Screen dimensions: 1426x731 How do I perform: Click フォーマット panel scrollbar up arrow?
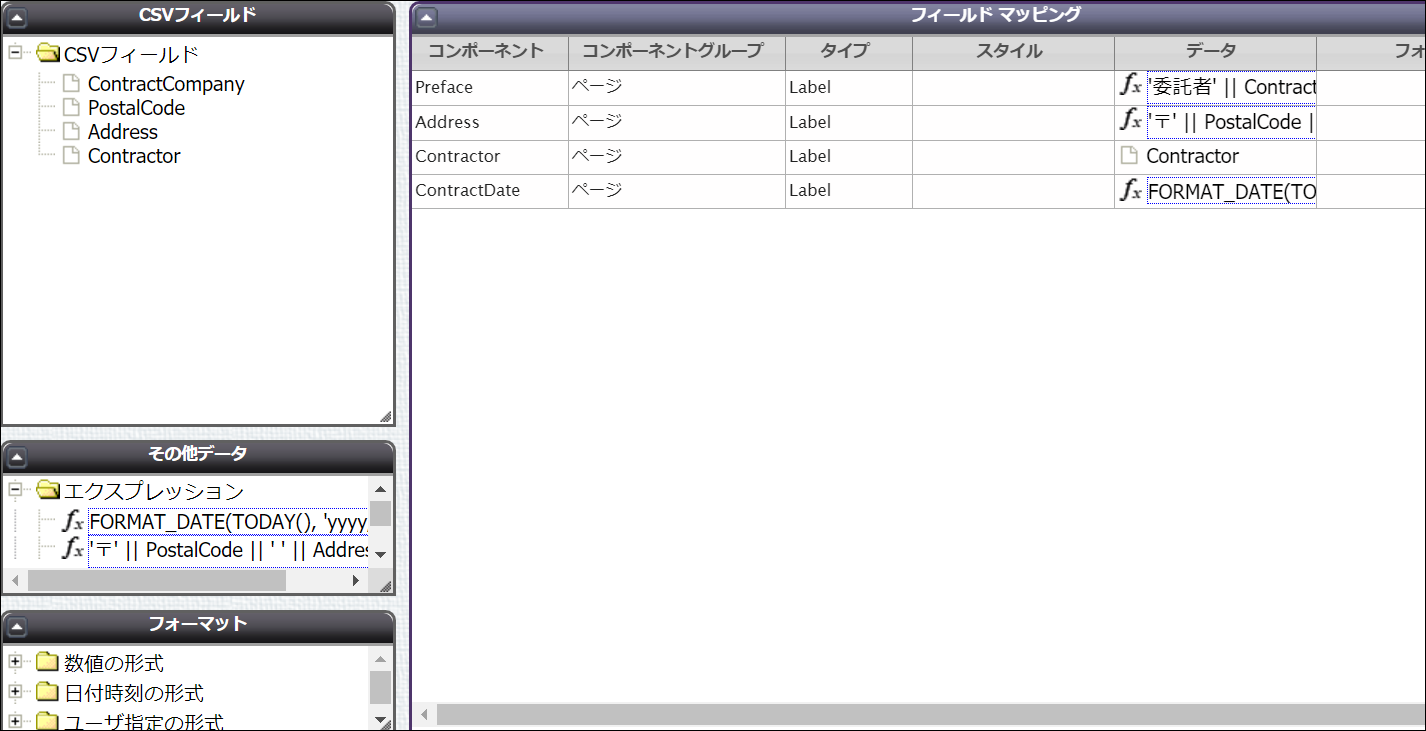380,659
